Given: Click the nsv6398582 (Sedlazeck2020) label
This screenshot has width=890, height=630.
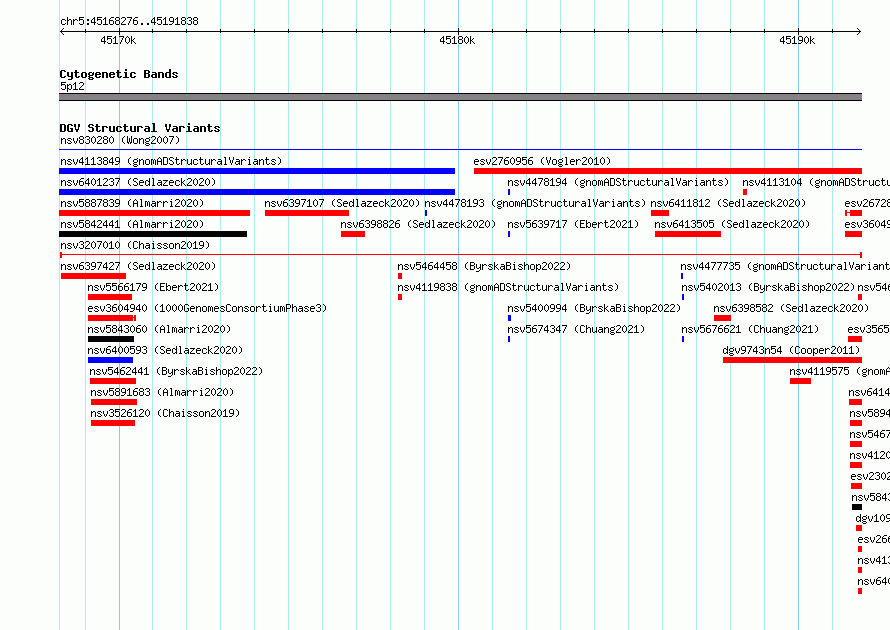Looking at the screenshot, I should coord(791,308).
